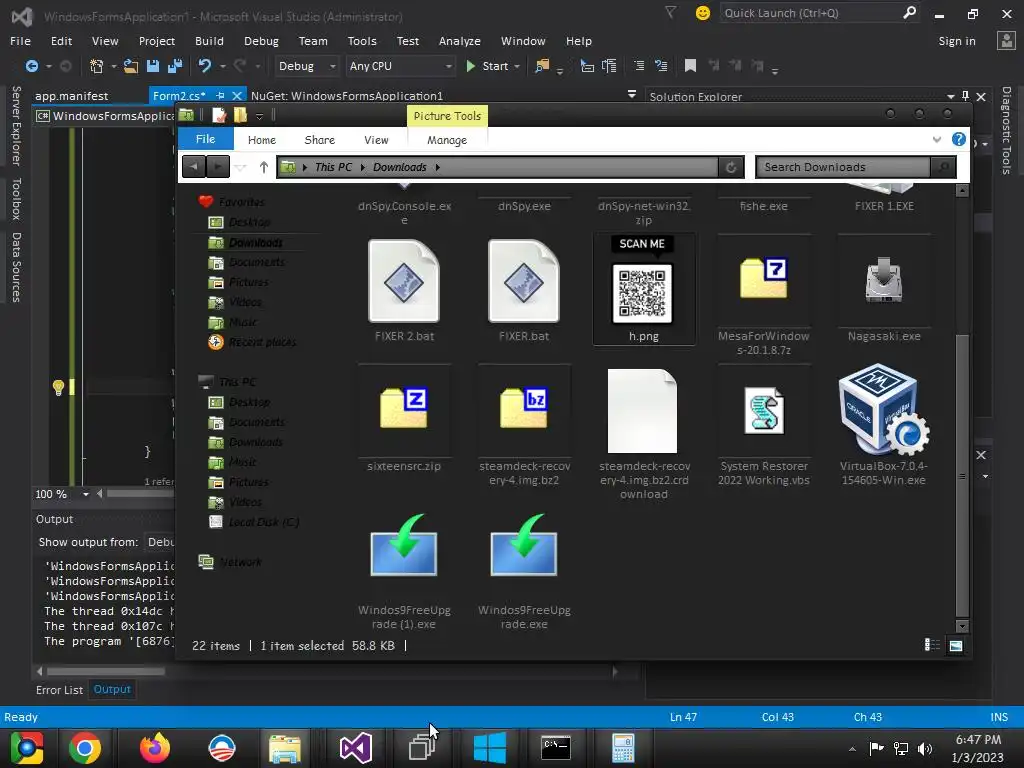Save current file with the diskette icon
1024x768 pixels.
(x=153, y=66)
